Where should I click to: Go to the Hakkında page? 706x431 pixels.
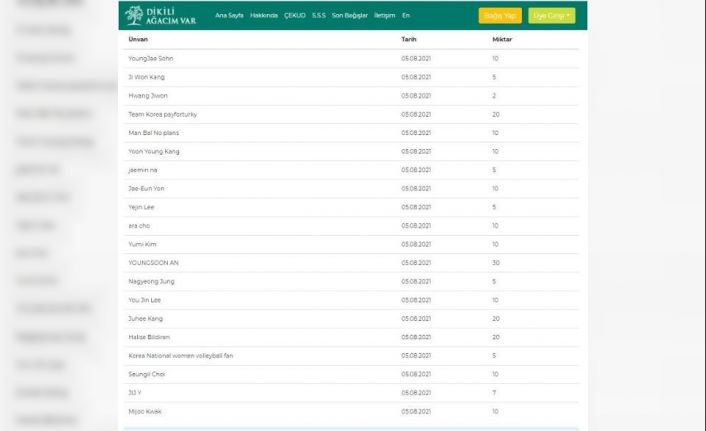tap(264, 16)
